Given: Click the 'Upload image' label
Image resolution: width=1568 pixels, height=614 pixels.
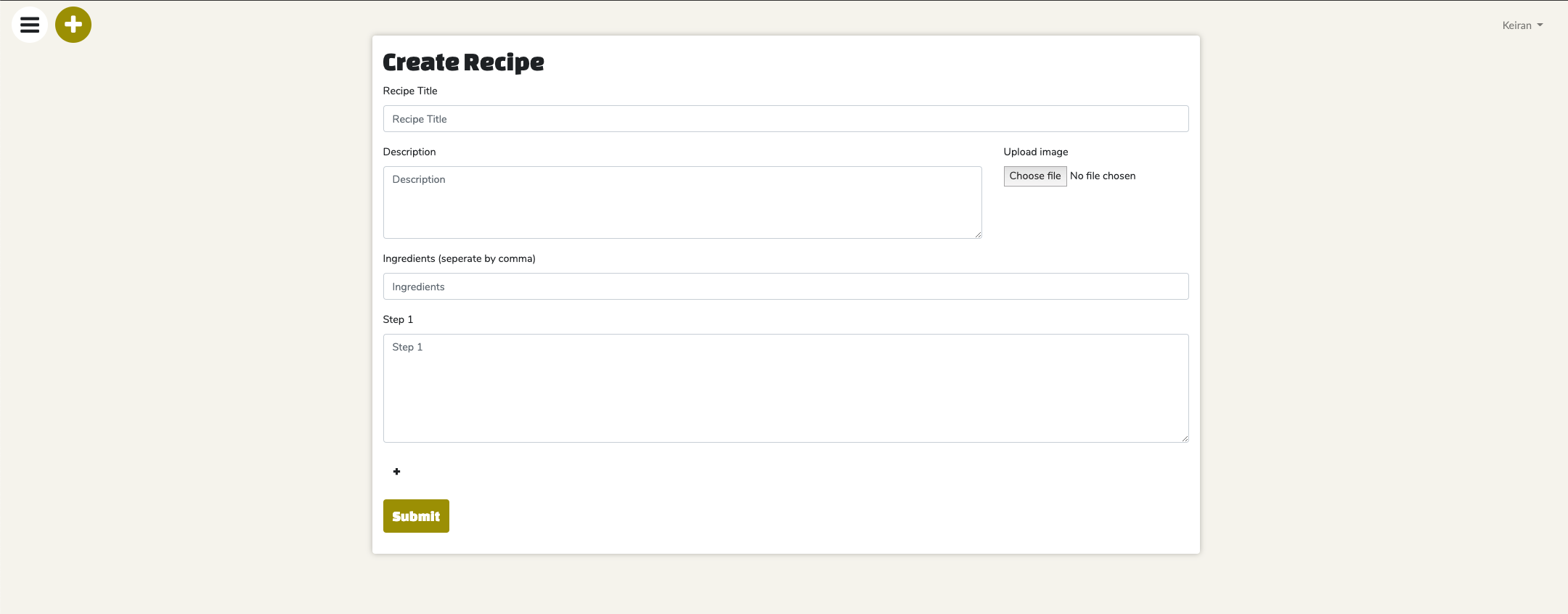Looking at the screenshot, I should 1035,152.
